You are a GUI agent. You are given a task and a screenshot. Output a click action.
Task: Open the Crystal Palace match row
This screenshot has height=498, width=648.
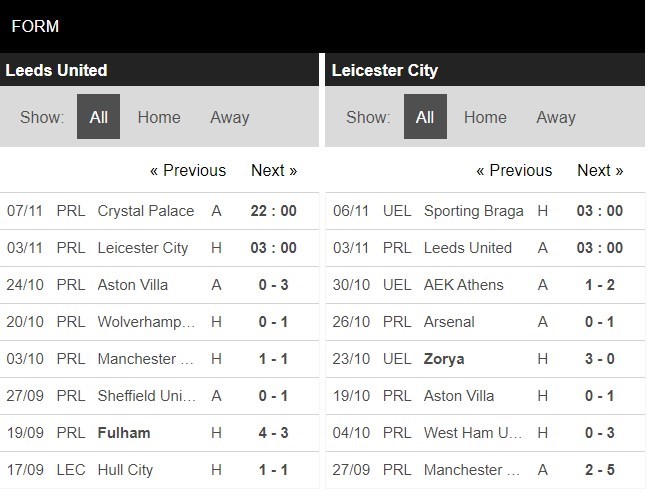coord(147,211)
